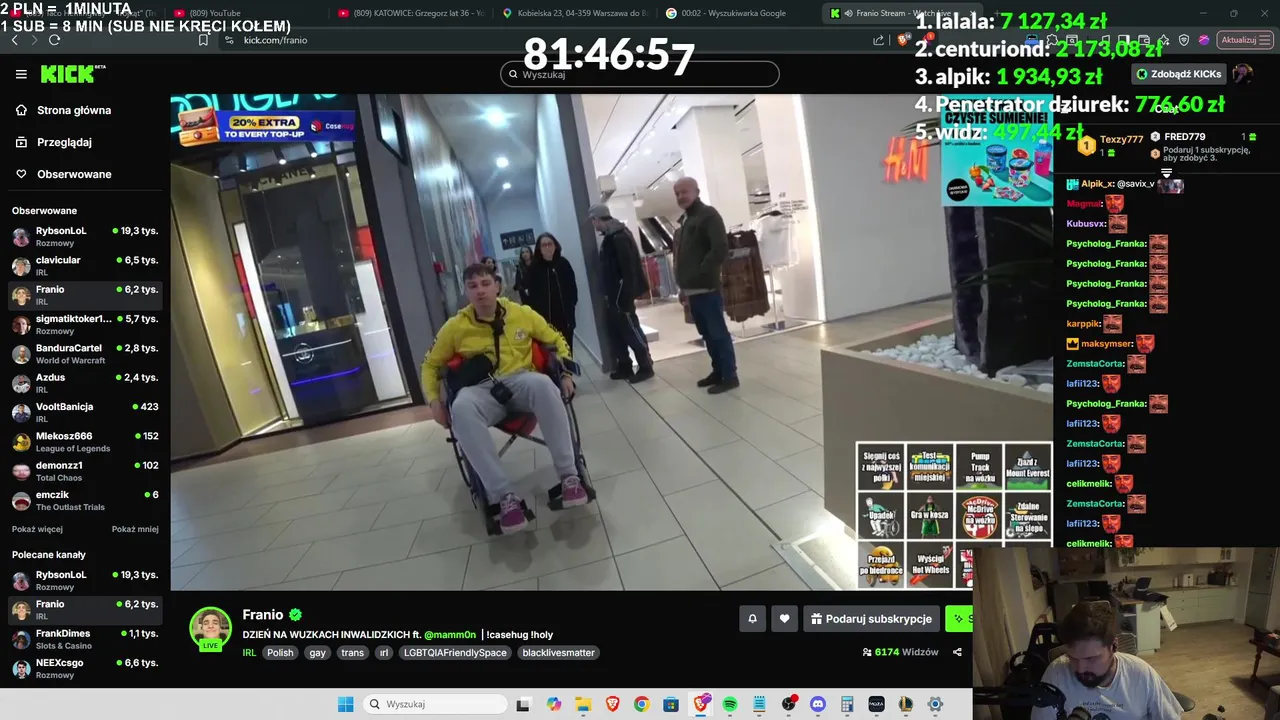Open FrankDimes recommended channel
The width and height of the screenshot is (1280, 720).
pos(84,638)
